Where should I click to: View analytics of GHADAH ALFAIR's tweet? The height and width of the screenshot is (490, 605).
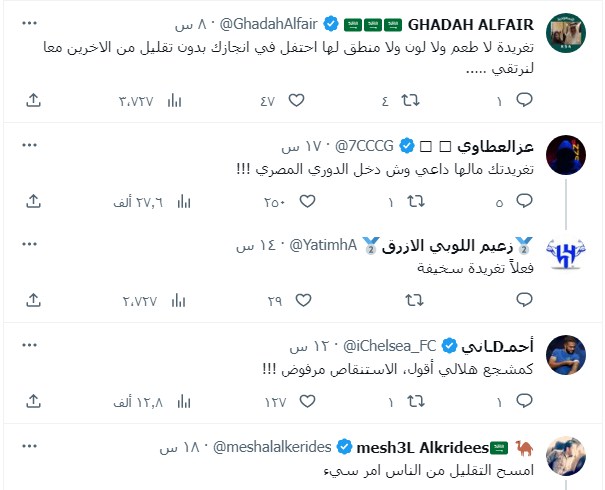coord(175,100)
